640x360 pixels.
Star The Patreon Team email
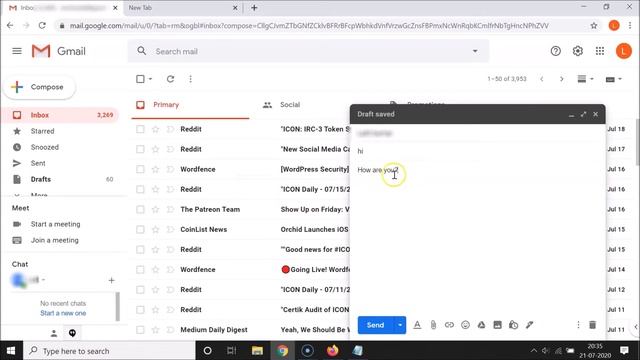click(156, 209)
